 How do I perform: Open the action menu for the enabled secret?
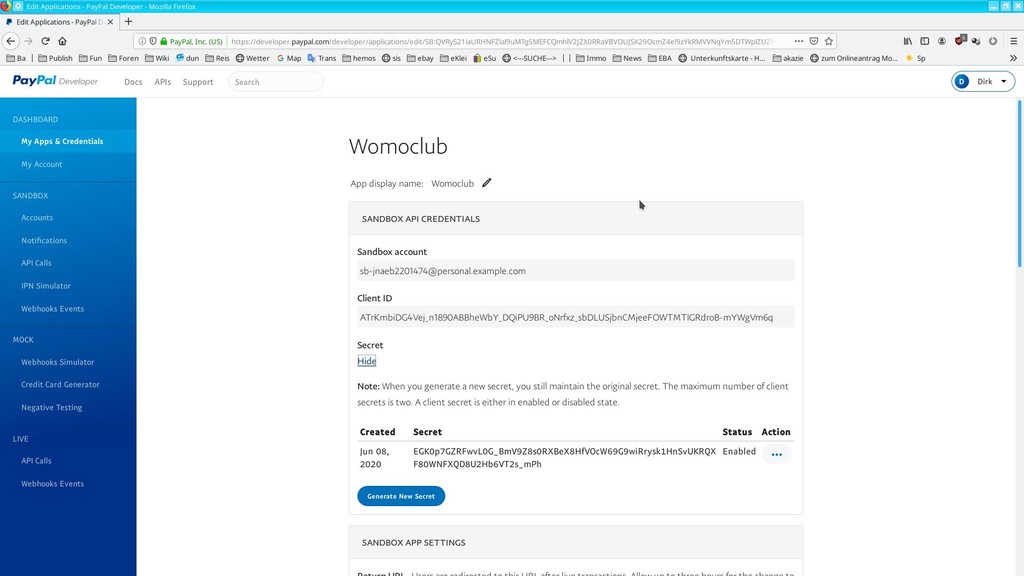pyautogui.click(x=776, y=454)
